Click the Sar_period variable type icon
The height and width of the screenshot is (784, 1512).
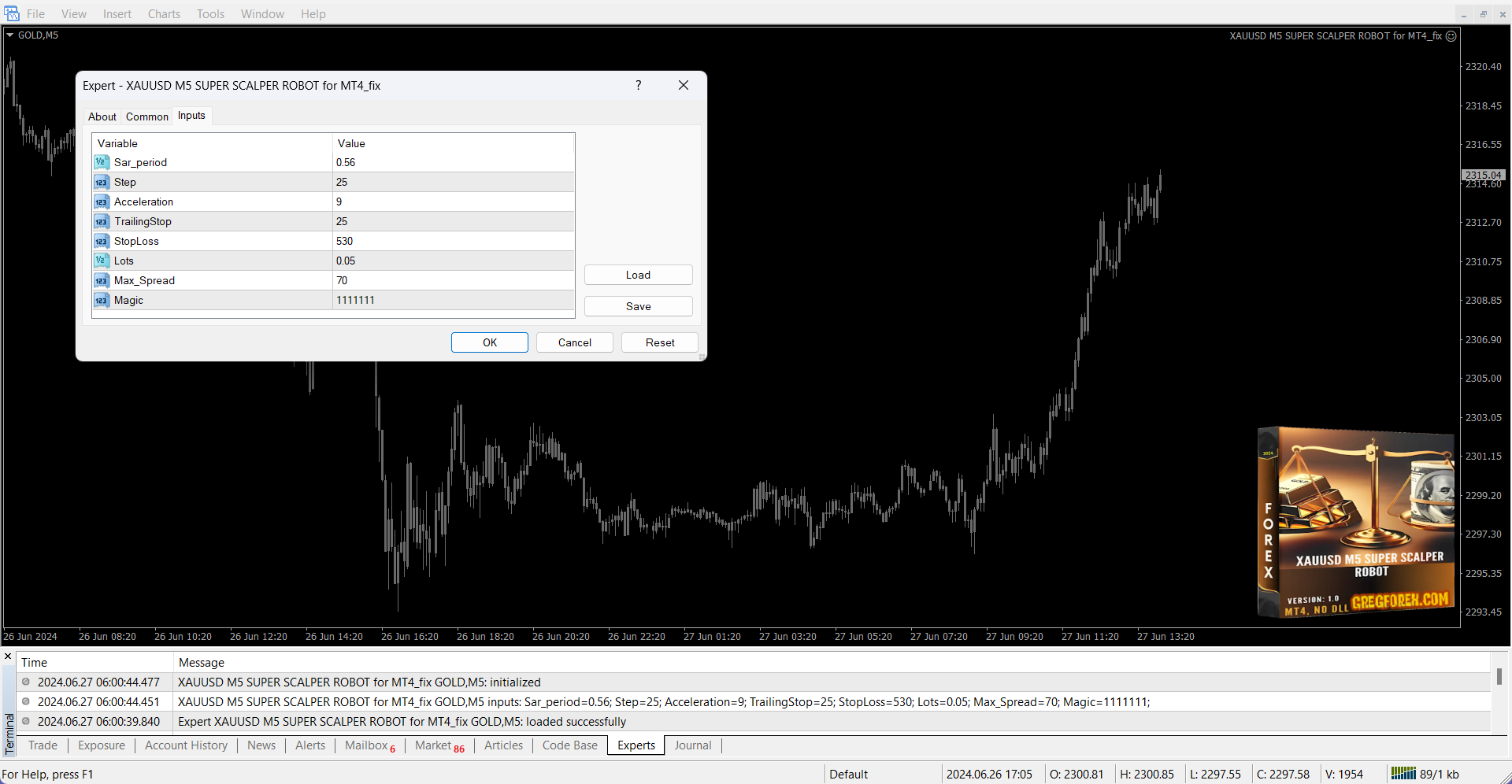(x=101, y=162)
